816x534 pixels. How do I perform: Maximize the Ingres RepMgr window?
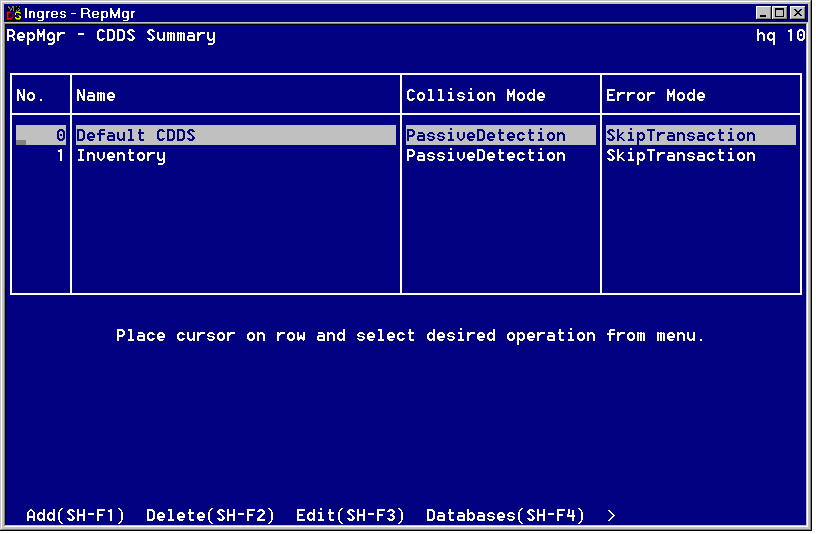pyautogui.click(x=781, y=13)
